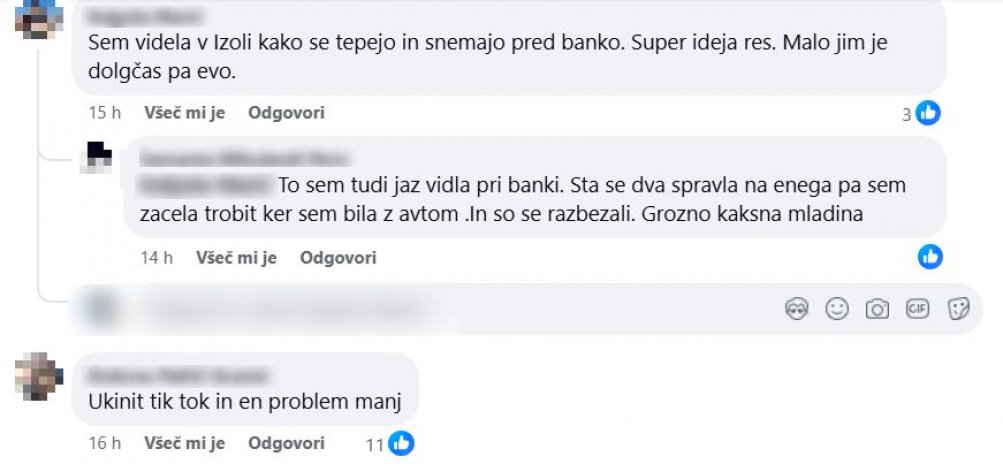The image size is (1003, 464).
Task: Like the Izola comment with Všeč mi je
Action: point(184,113)
